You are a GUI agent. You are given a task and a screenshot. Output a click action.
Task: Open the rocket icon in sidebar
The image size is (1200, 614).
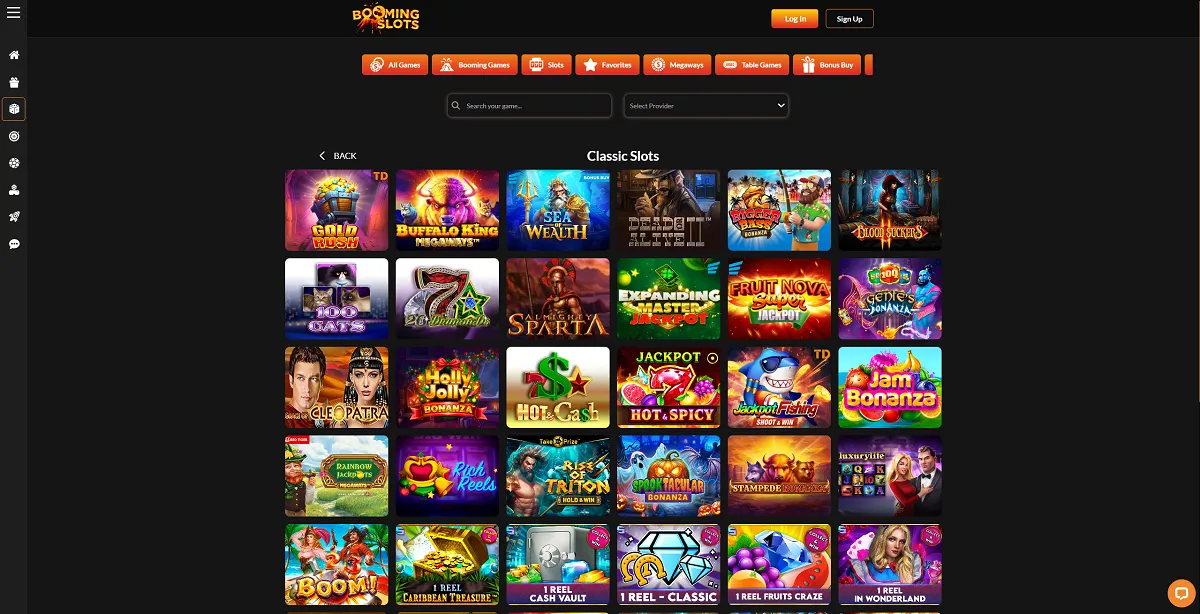click(x=14, y=217)
